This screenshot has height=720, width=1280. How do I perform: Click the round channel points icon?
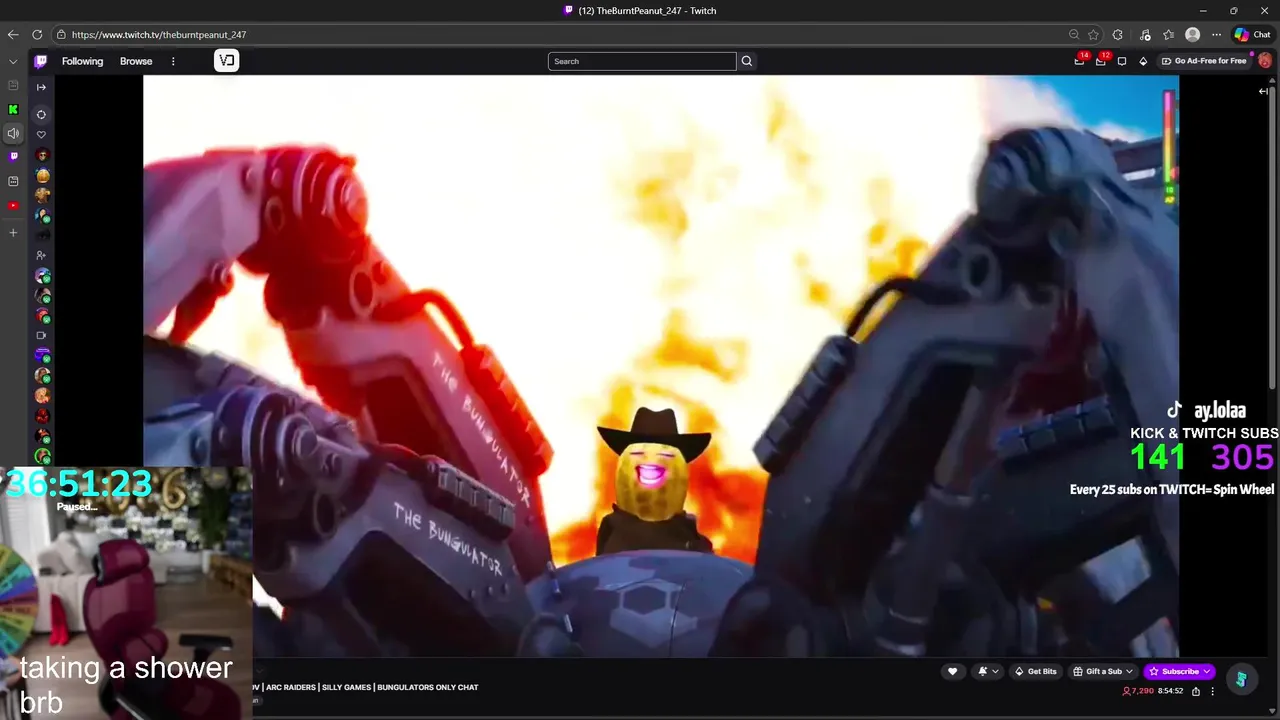pos(1241,680)
